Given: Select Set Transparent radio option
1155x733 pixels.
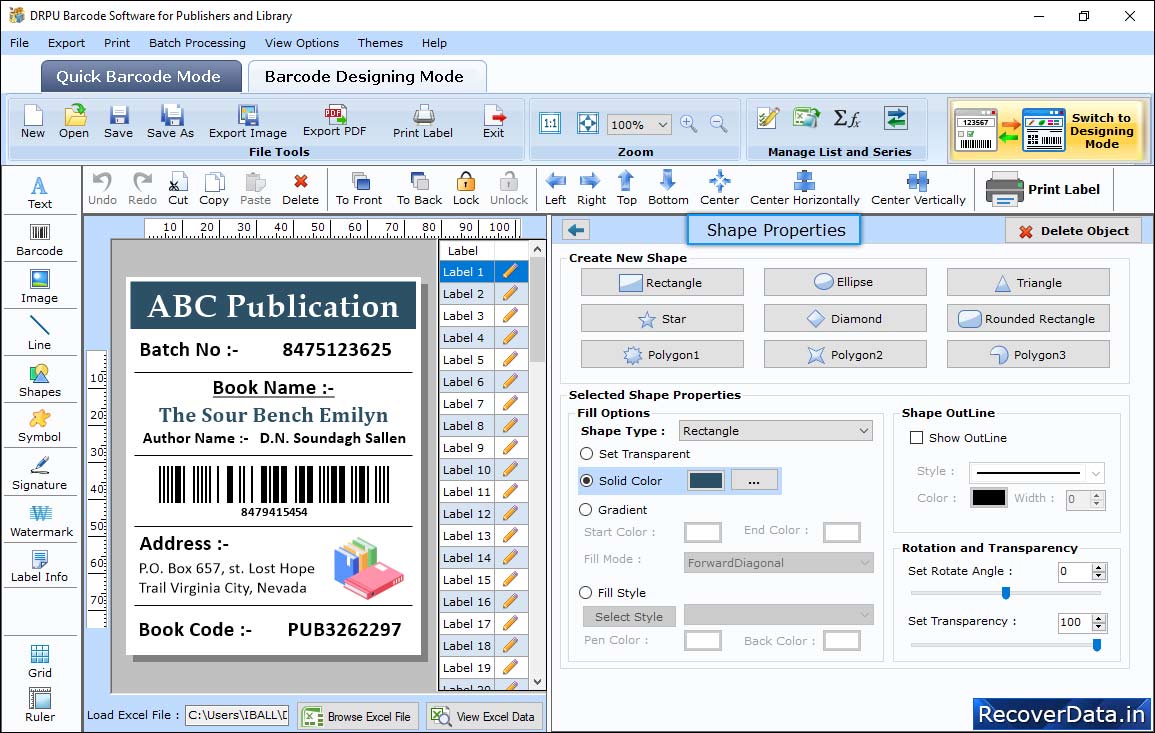Looking at the screenshot, I should (x=586, y=454).
